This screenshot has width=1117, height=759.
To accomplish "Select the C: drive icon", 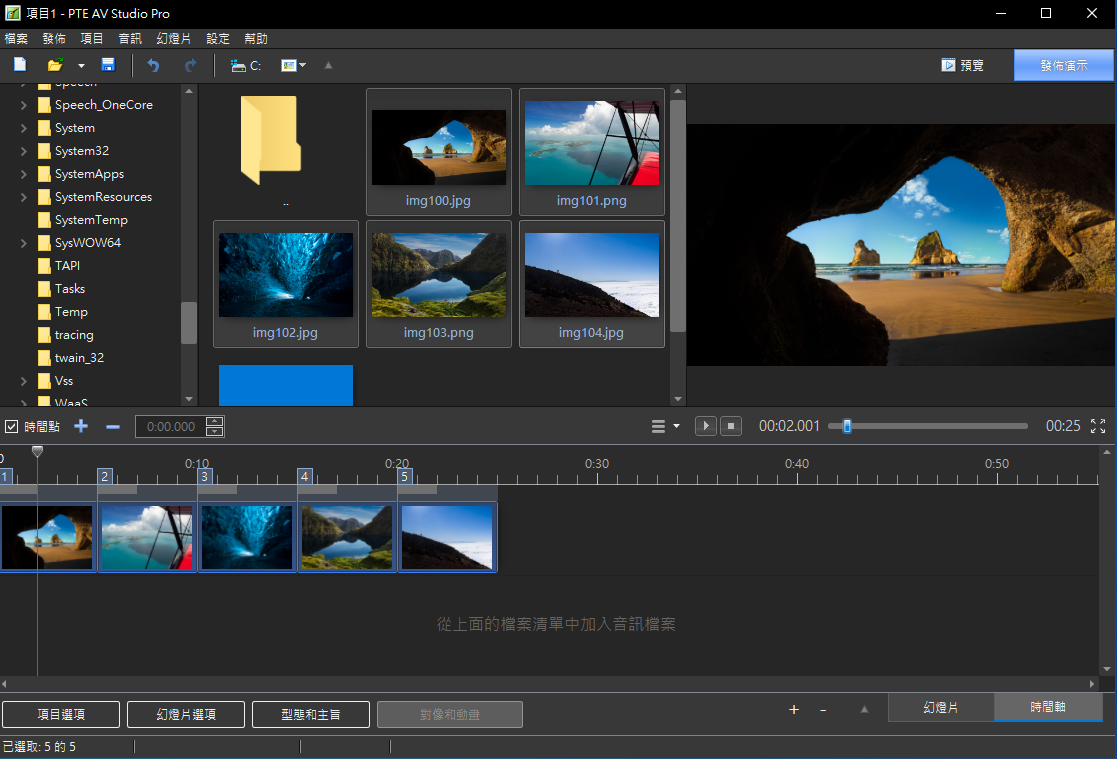I will (x=246, y=66).
